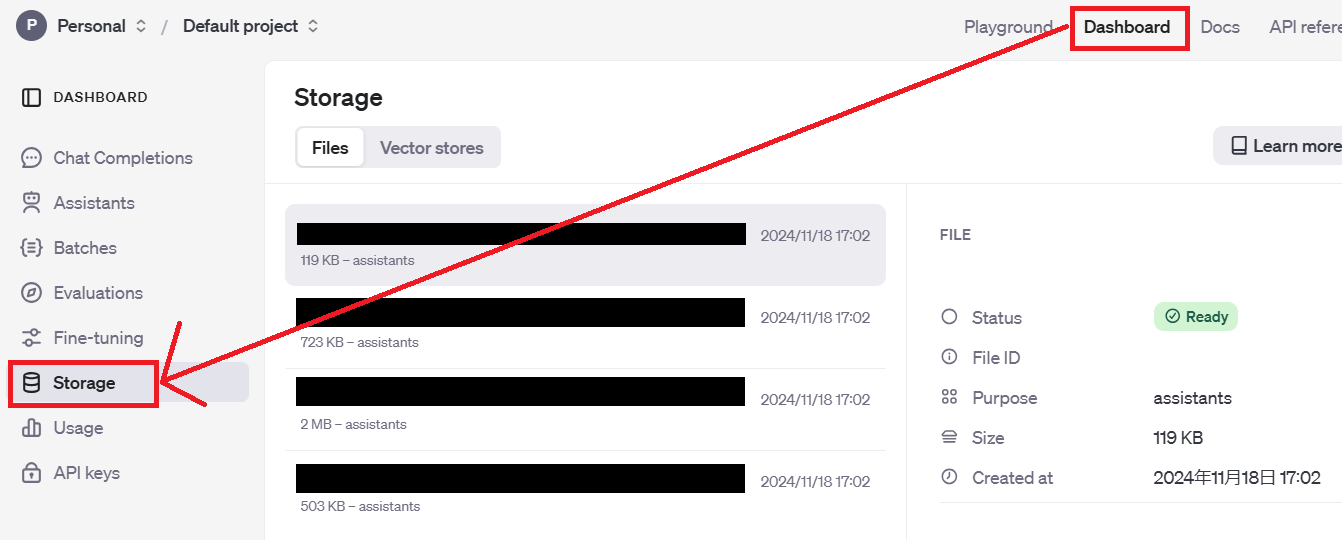Click the Usage bar chart icon
The width and height of the screenshot is (1342, 540).
click(x=32, y=428)
